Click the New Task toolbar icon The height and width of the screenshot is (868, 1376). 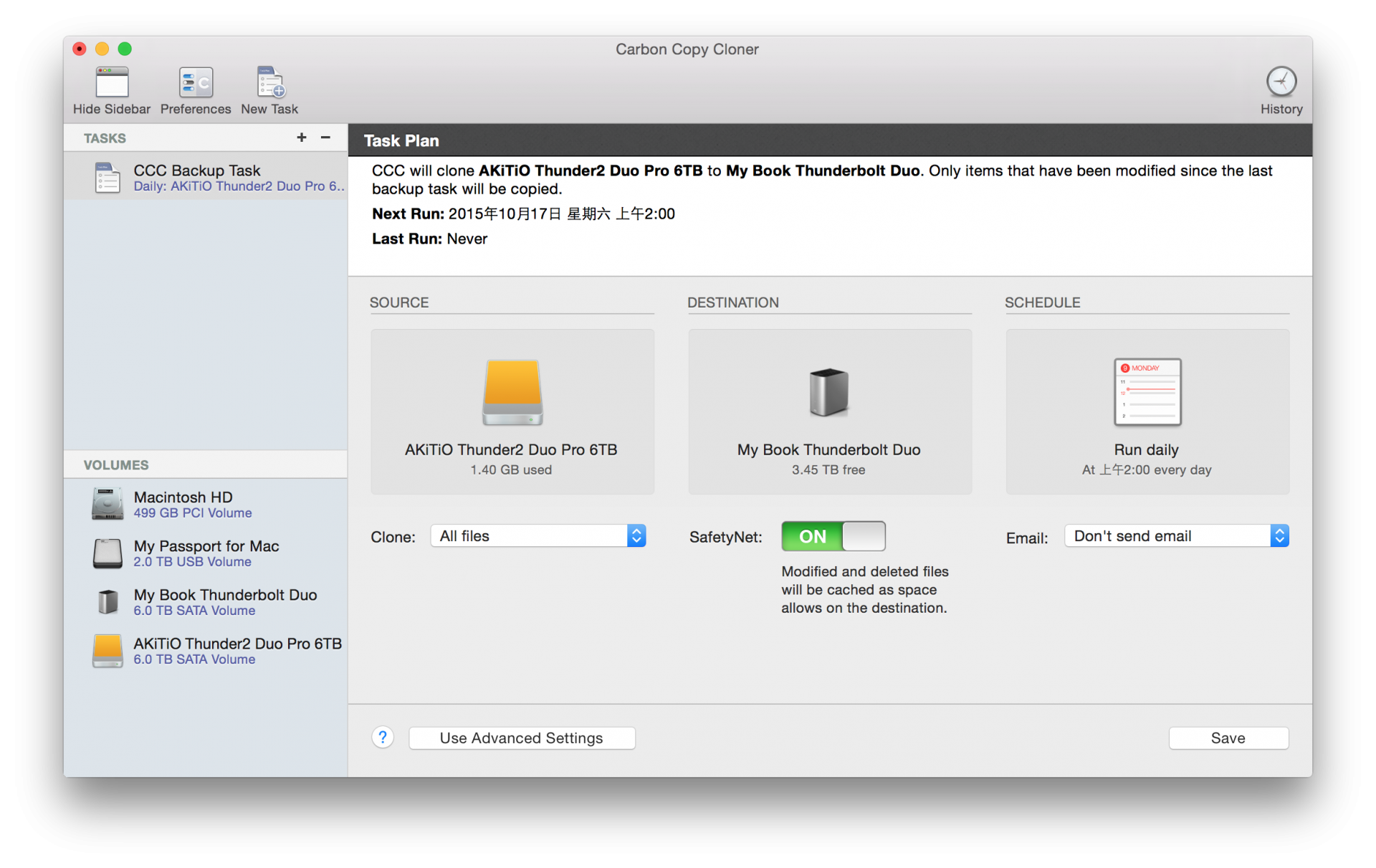pos(270,83)
